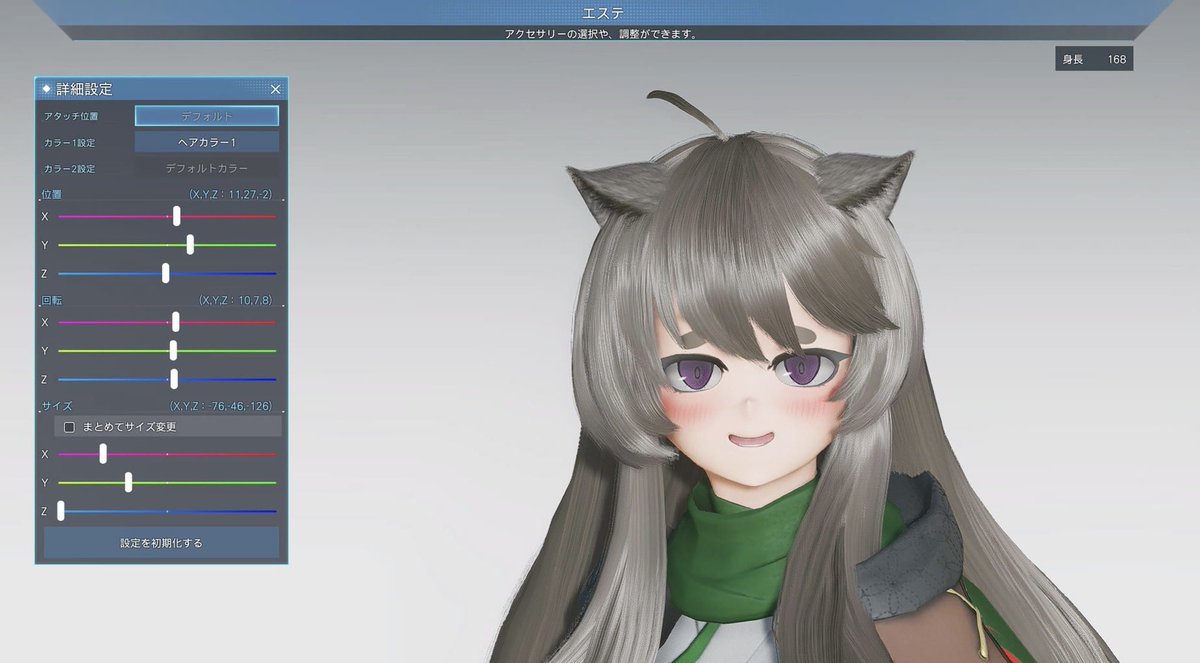Click the カラー2設定 label
Image resolution: width=1200 pixels, height=663 pixels.
point(69,169)
